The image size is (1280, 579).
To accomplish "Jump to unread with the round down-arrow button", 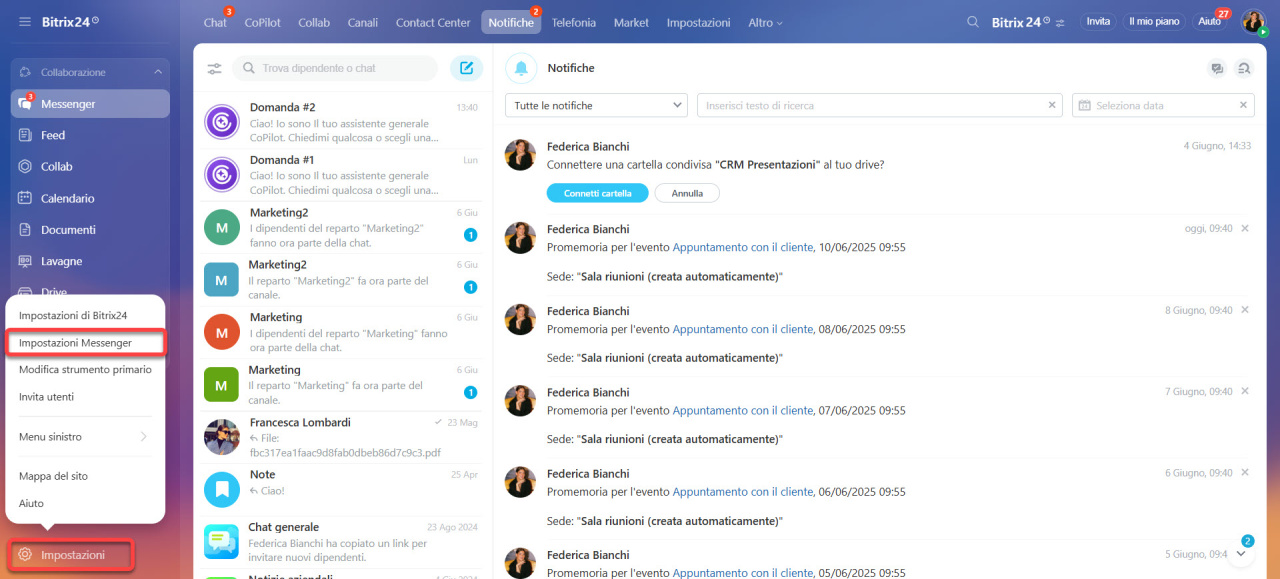I will pos(1241,553).
